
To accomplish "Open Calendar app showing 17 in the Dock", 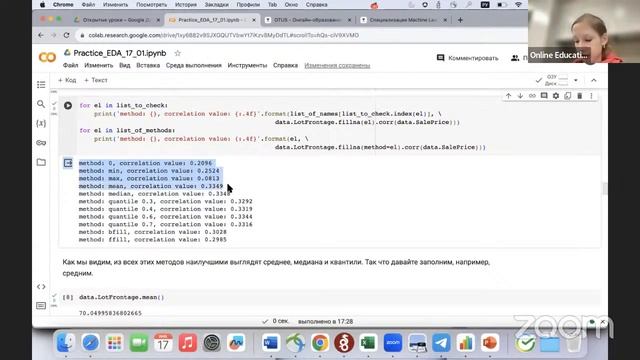I will click(163, 343).
